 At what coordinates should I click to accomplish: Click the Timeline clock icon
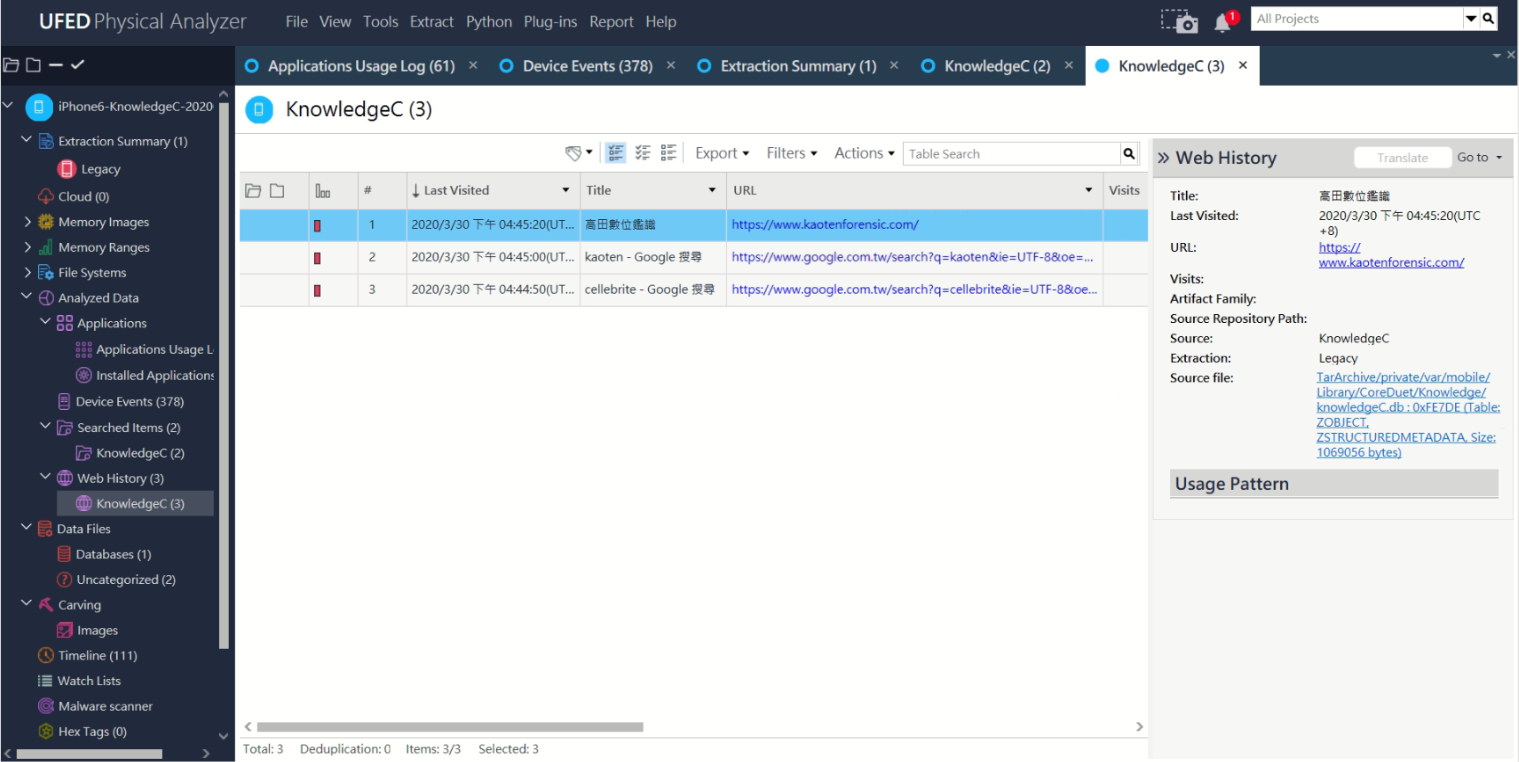[x=46, y=655]
